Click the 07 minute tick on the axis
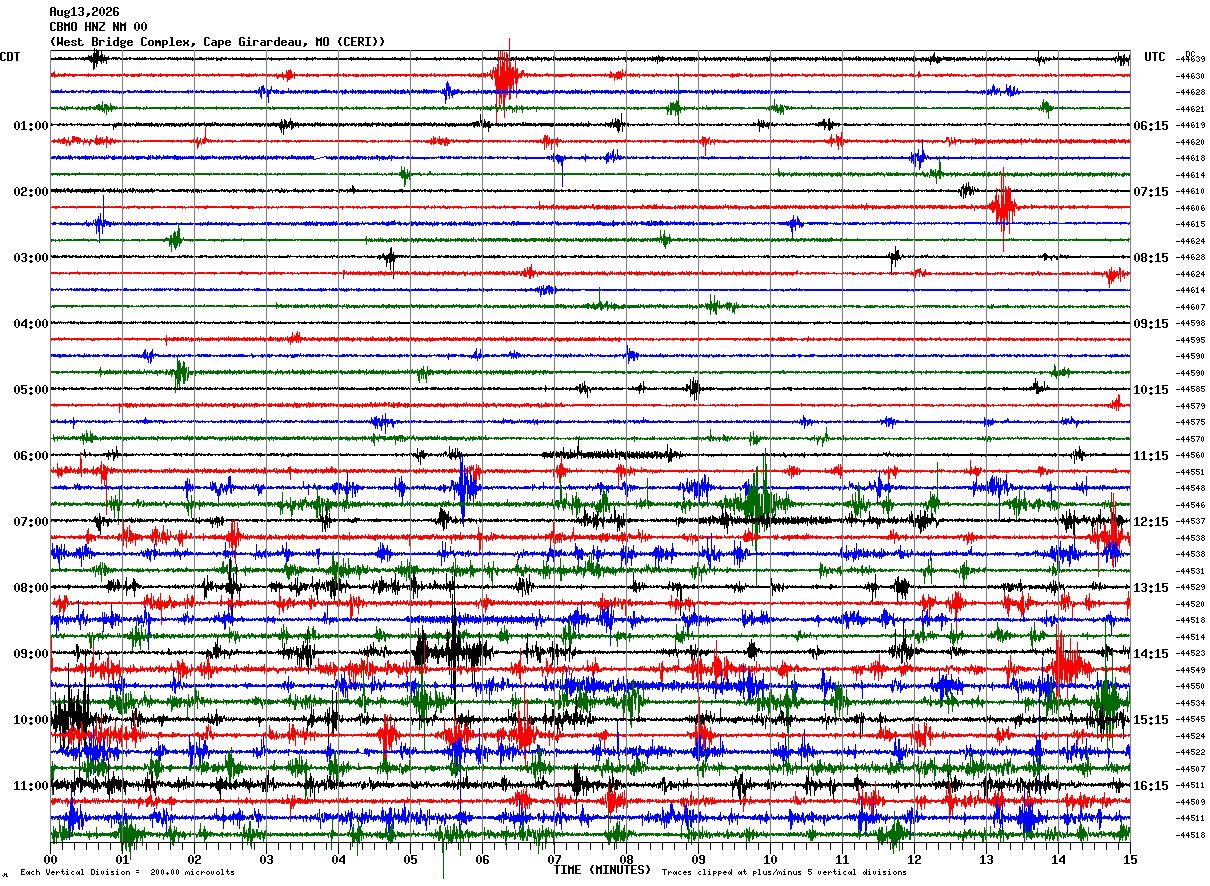The height and width of the screenshot is (886, 1210). click(554, 859)
